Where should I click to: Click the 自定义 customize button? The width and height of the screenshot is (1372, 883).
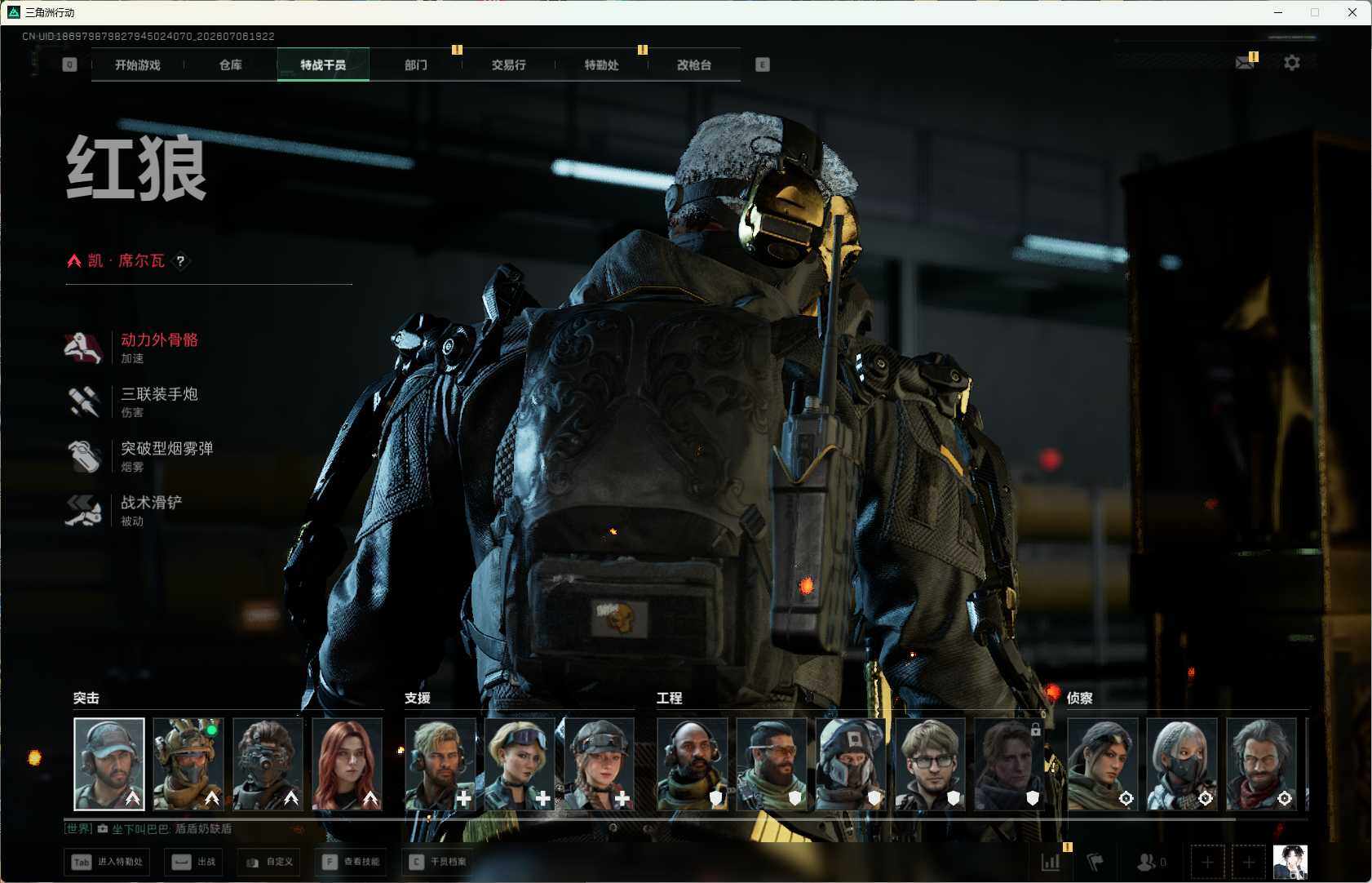click(x=269, y=862)
